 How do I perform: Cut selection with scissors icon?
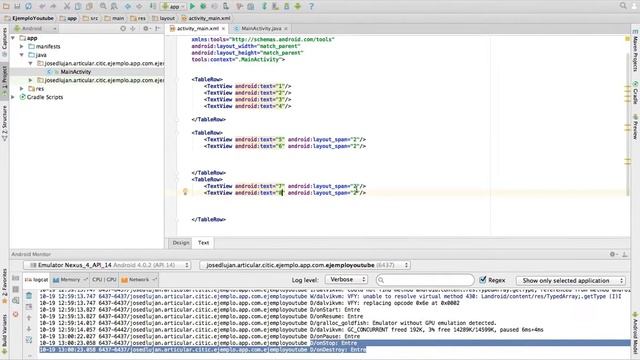point(67,6)
